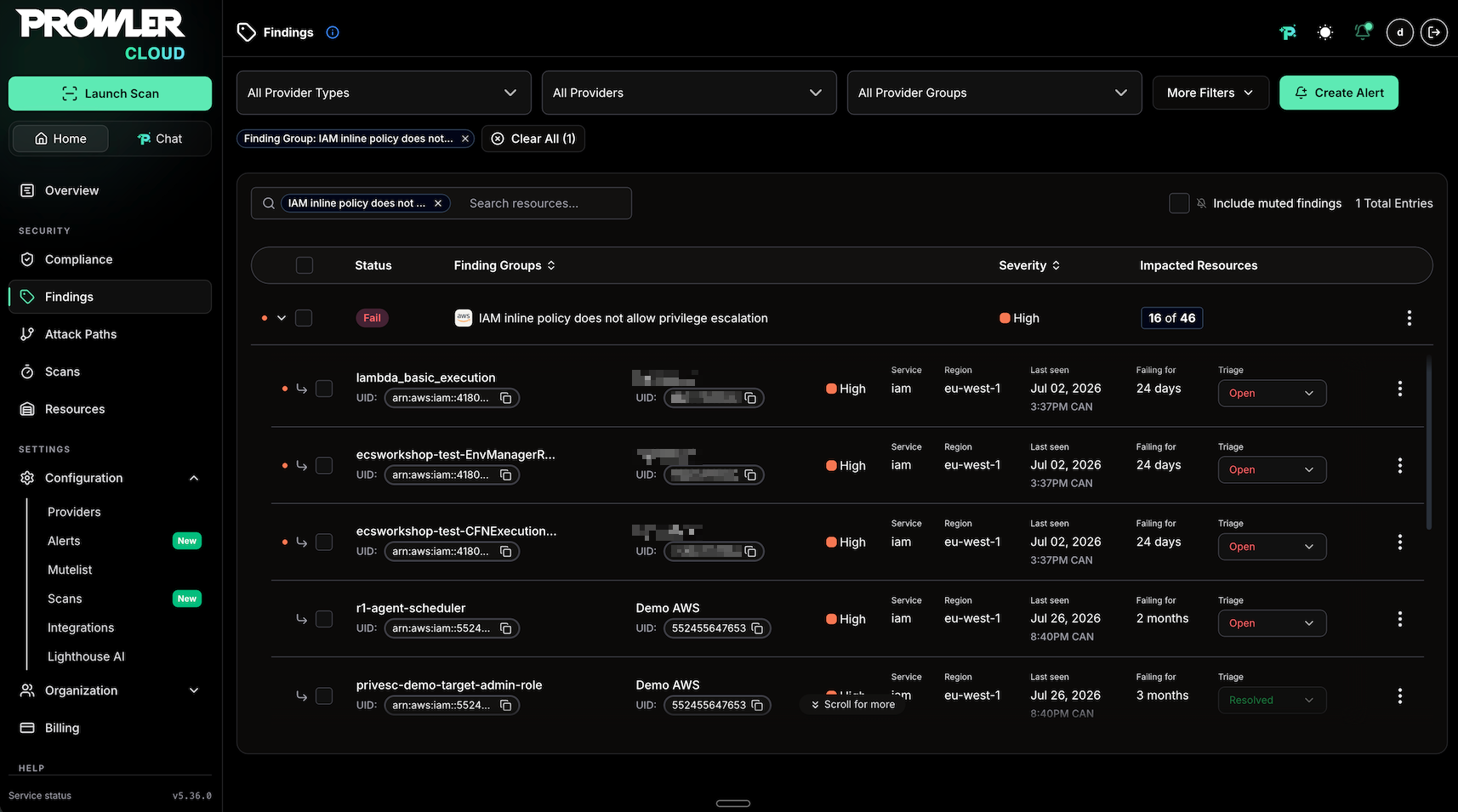Copy account UID in lambda_basic_execution row
This screenshot has height=812, width=1458.
(x=750, y=398)
